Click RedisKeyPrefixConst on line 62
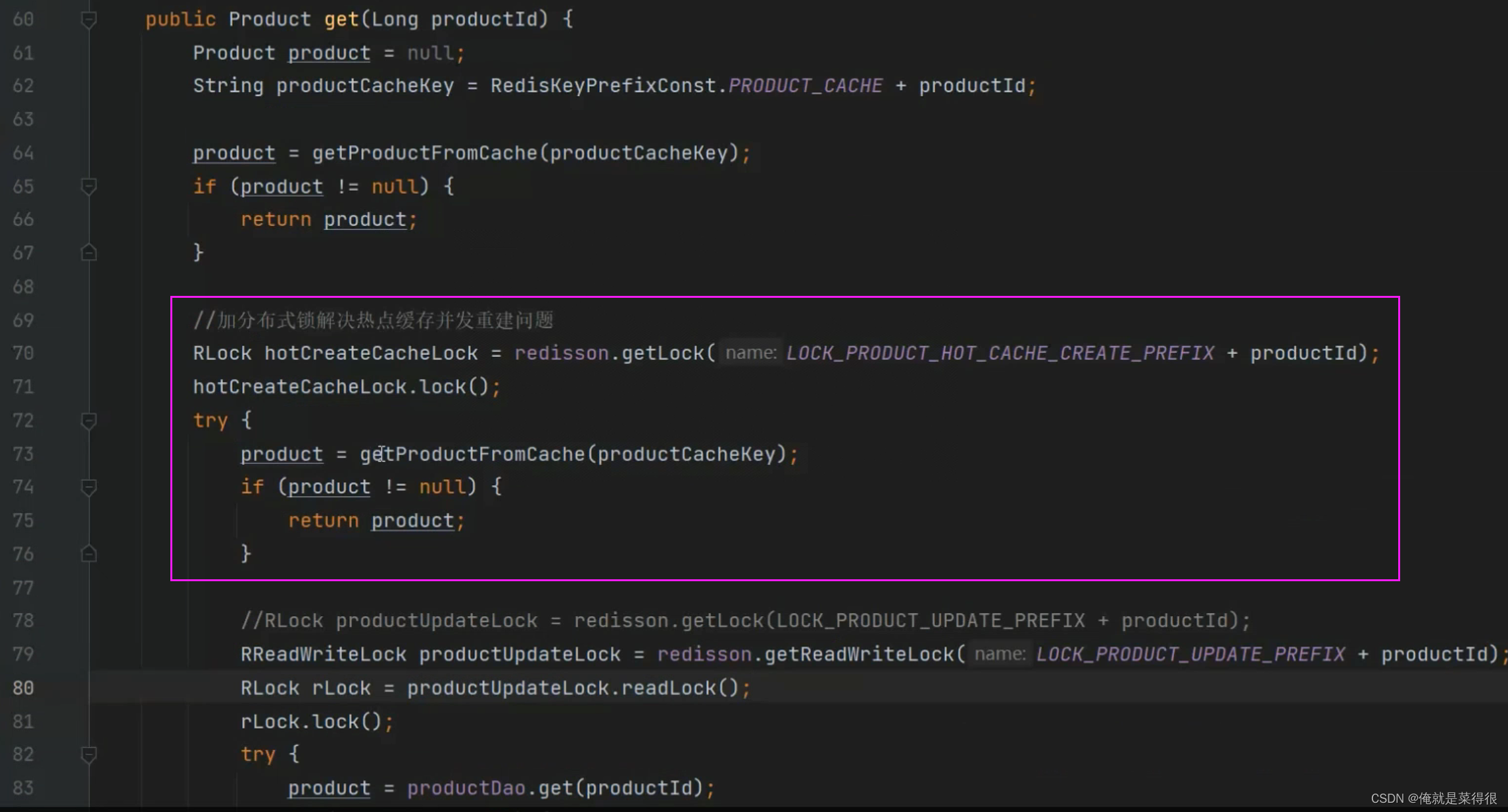This screenshot has width=1508, height=812. coord(603,85)
